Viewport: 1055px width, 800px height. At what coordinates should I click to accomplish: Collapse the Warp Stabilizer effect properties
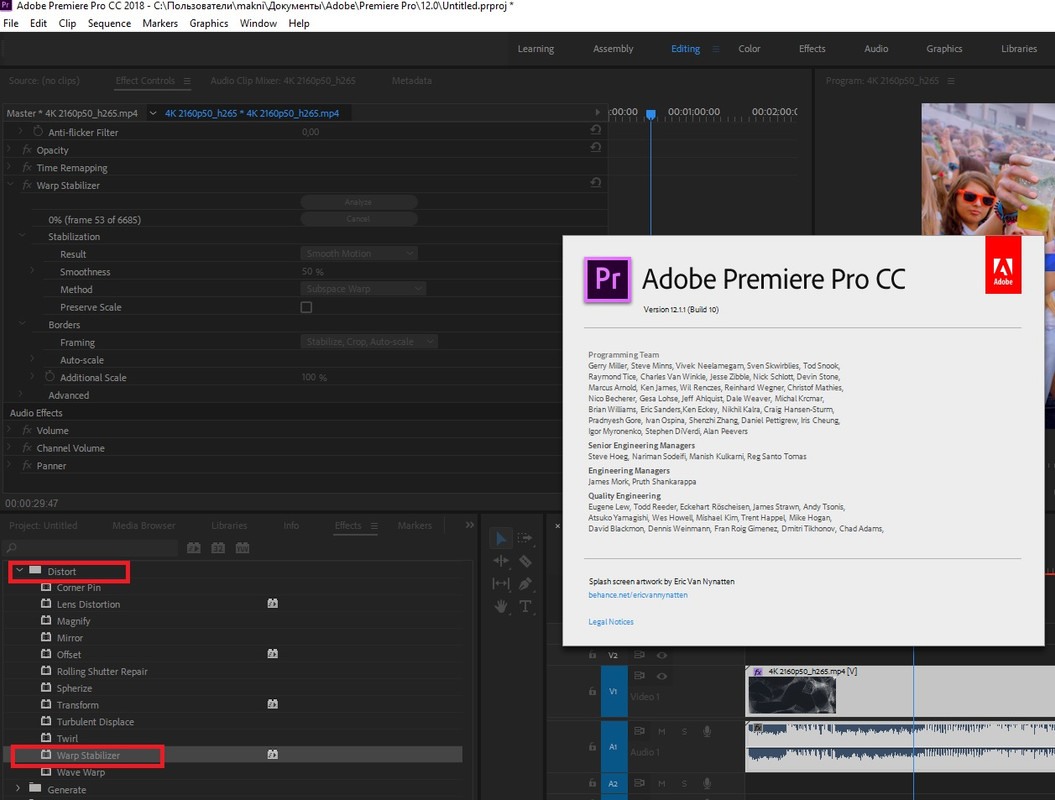coord(10,183)
